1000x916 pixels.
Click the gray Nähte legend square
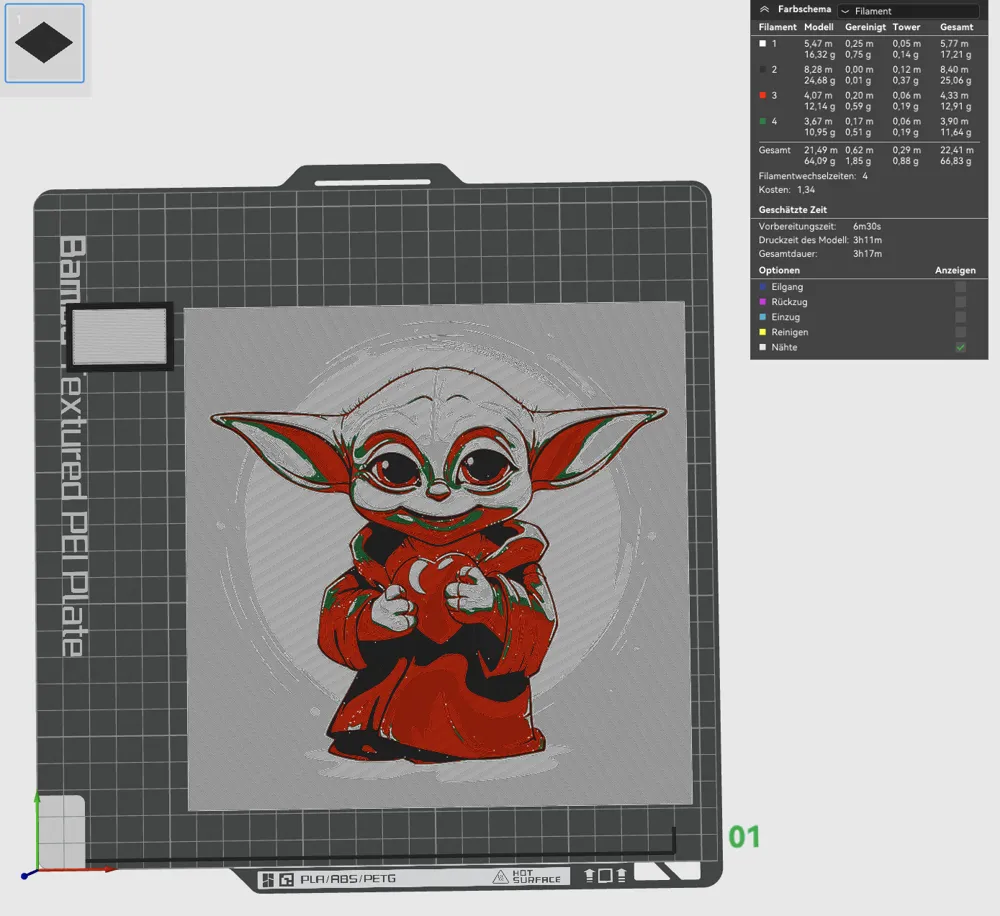(x=762, y=347)
